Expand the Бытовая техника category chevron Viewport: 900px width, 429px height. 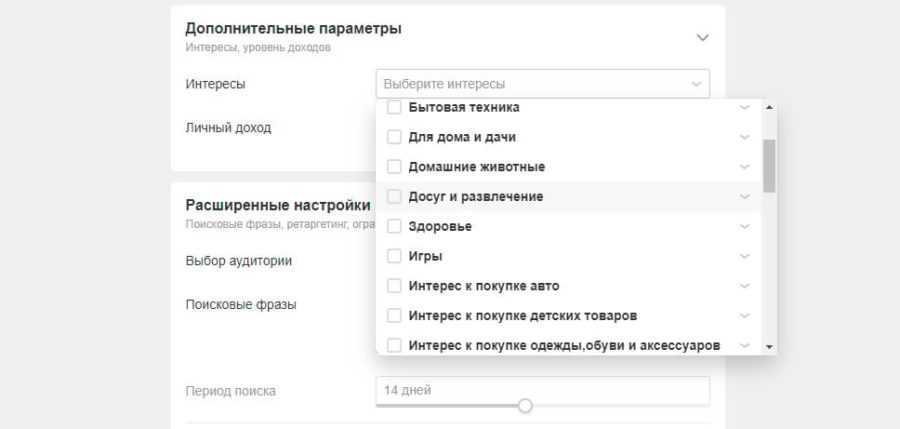(x=744, y=107)
